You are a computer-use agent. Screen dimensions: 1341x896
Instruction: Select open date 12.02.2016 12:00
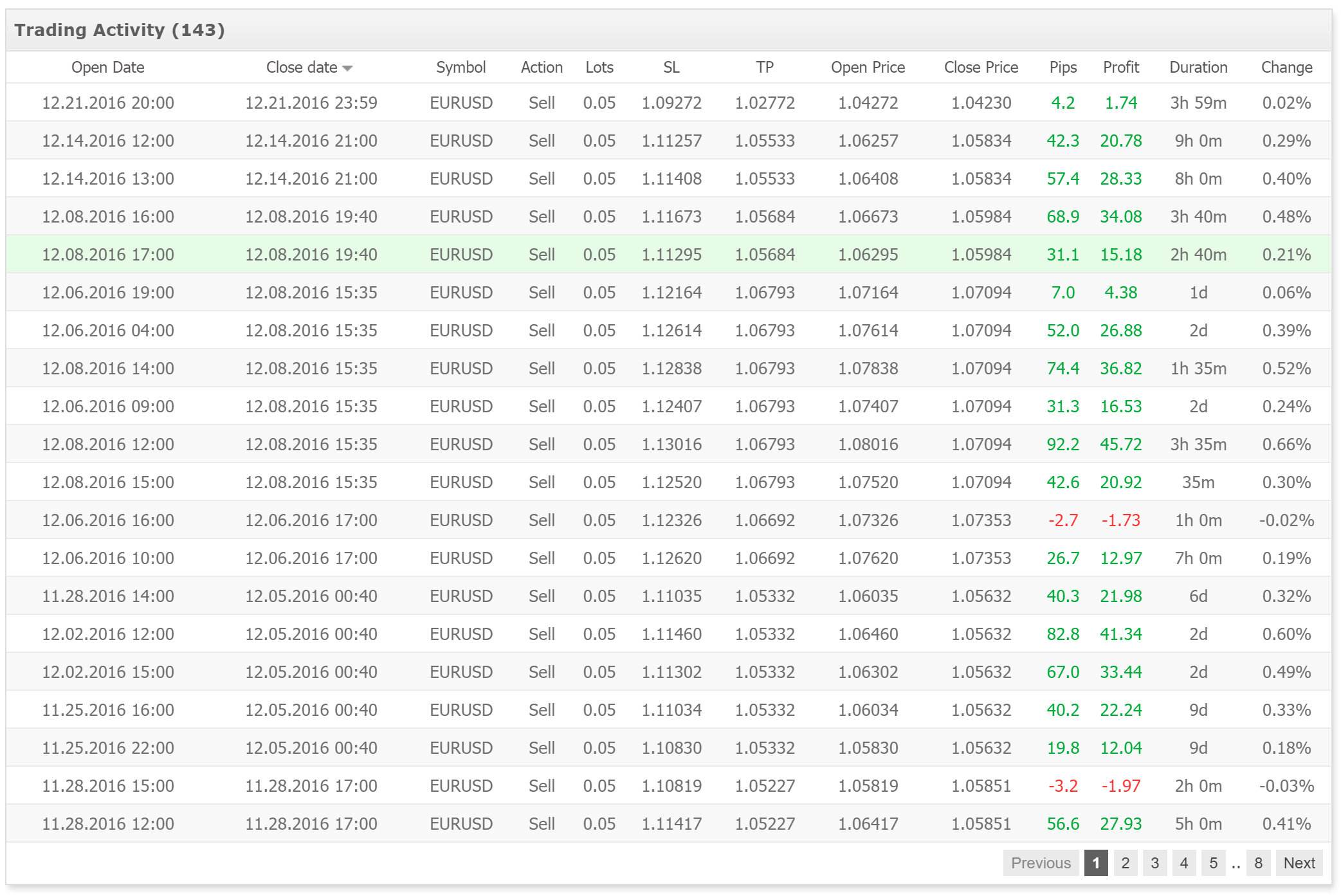[x=108, y=634]
